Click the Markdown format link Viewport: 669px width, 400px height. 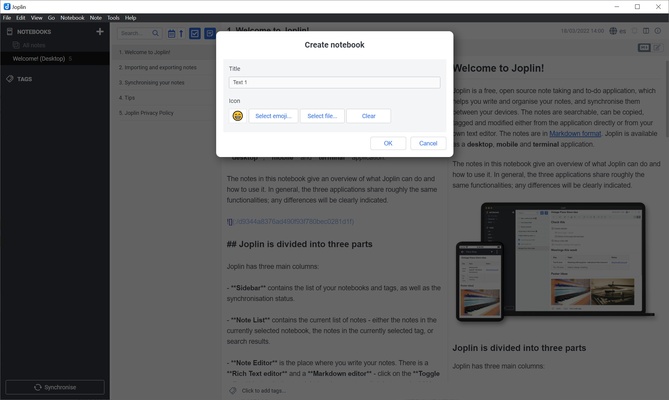(x=575, y=133)
